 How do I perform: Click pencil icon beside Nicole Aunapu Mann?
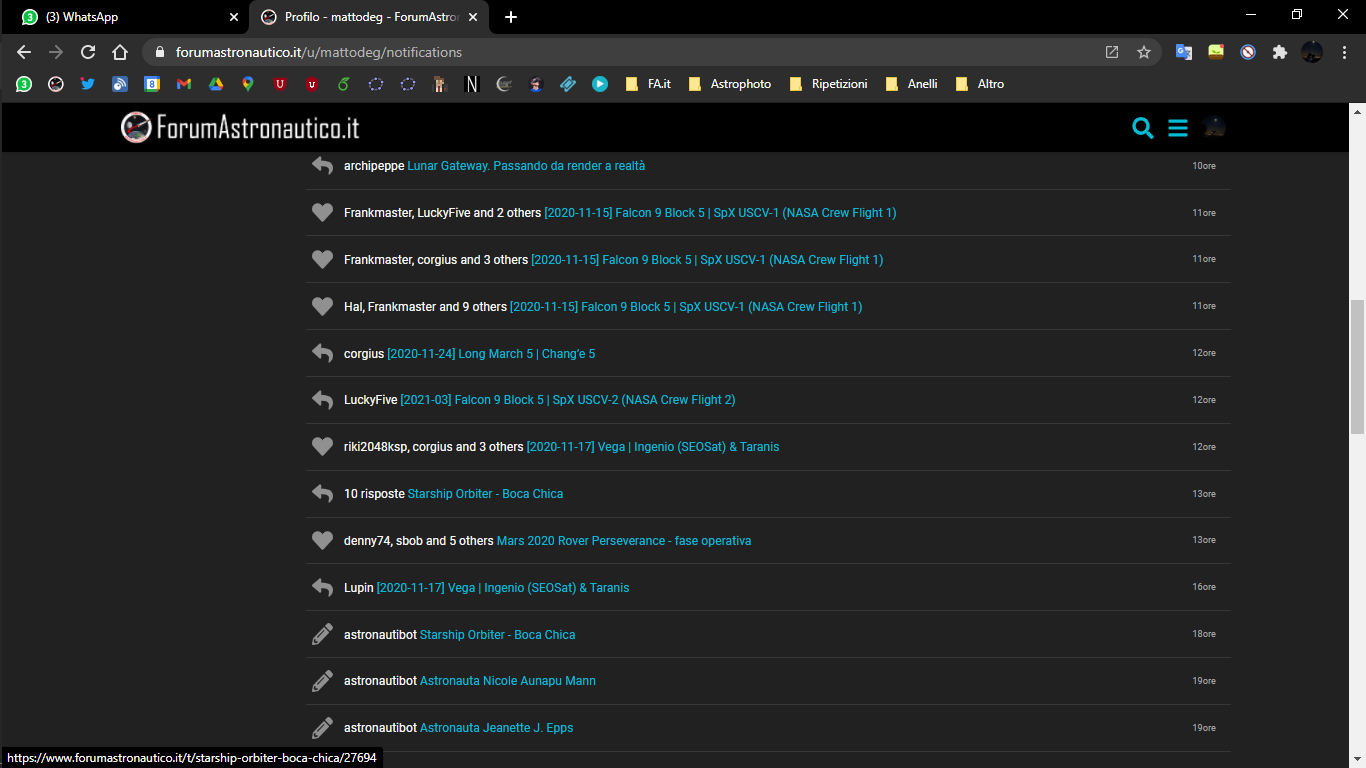[322, 681]
